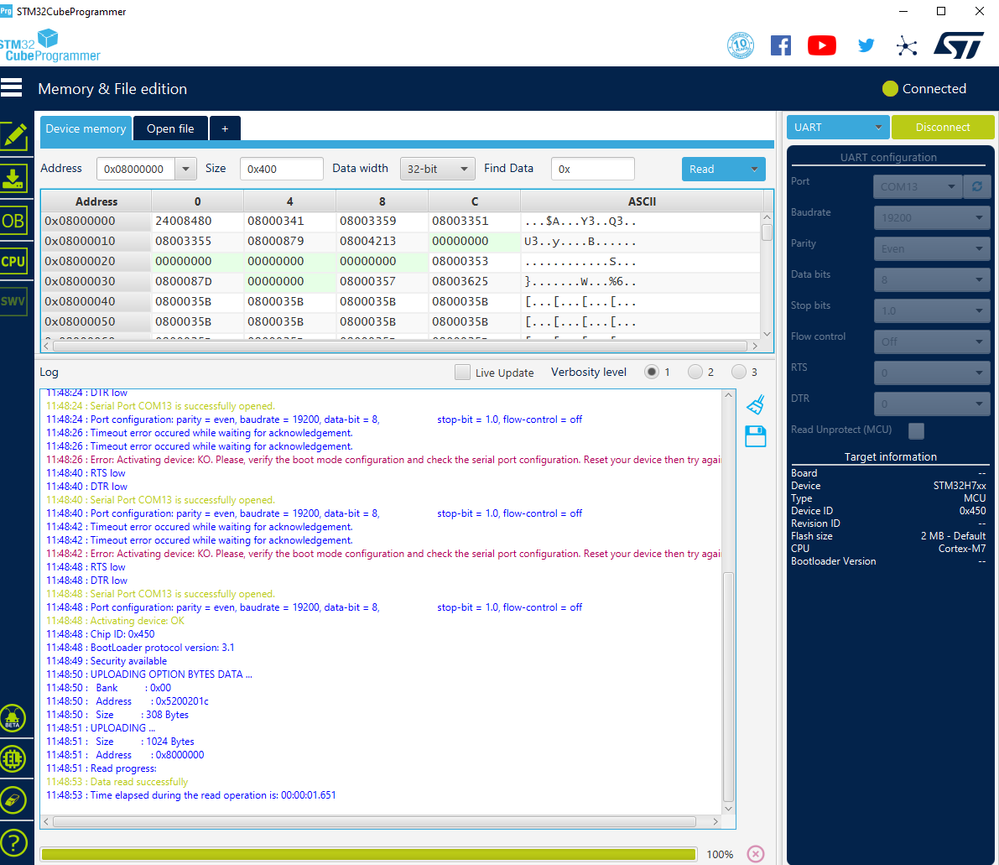Open the SWV panel
The width and height of the screenshot is (999, 865).
click(x=14, y=301)
